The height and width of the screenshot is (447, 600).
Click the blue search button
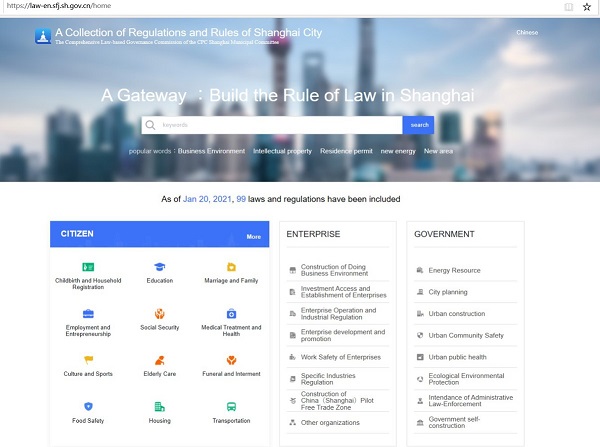click(419, 125)
